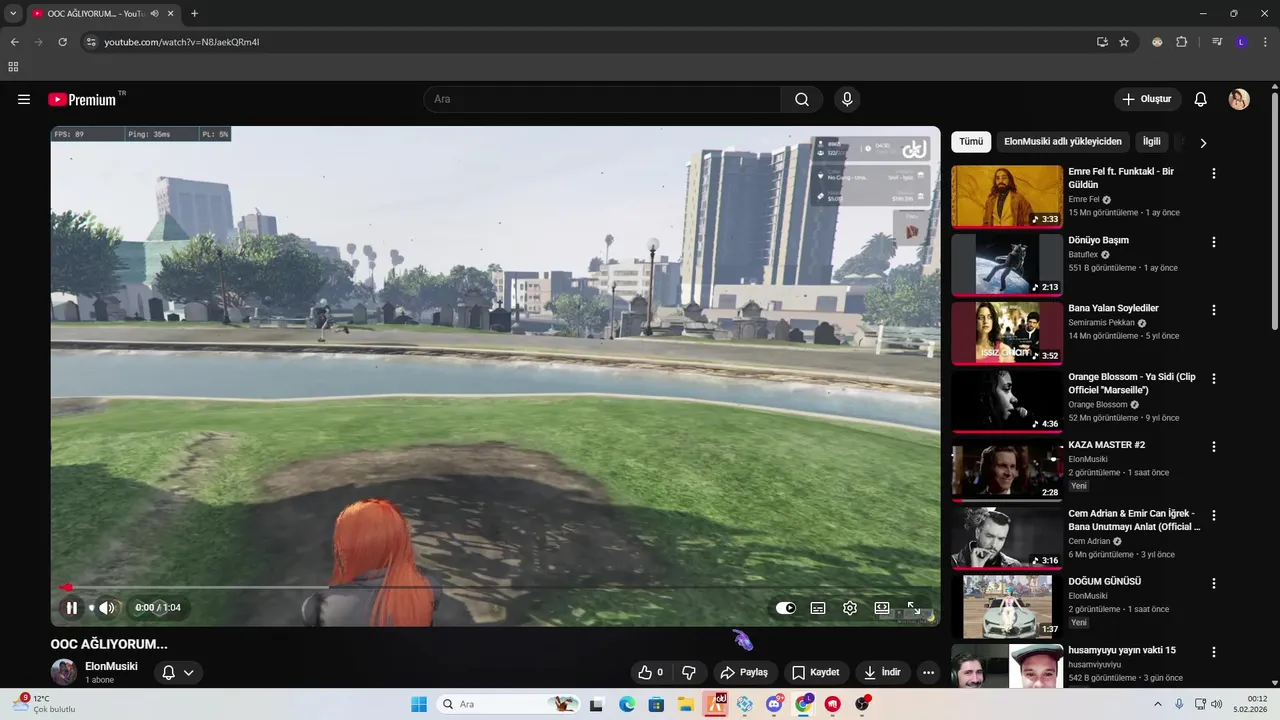Open Bana Yalan Soylediler video title
This screenshot has height=720, width=1280.
pos(1115,308)
